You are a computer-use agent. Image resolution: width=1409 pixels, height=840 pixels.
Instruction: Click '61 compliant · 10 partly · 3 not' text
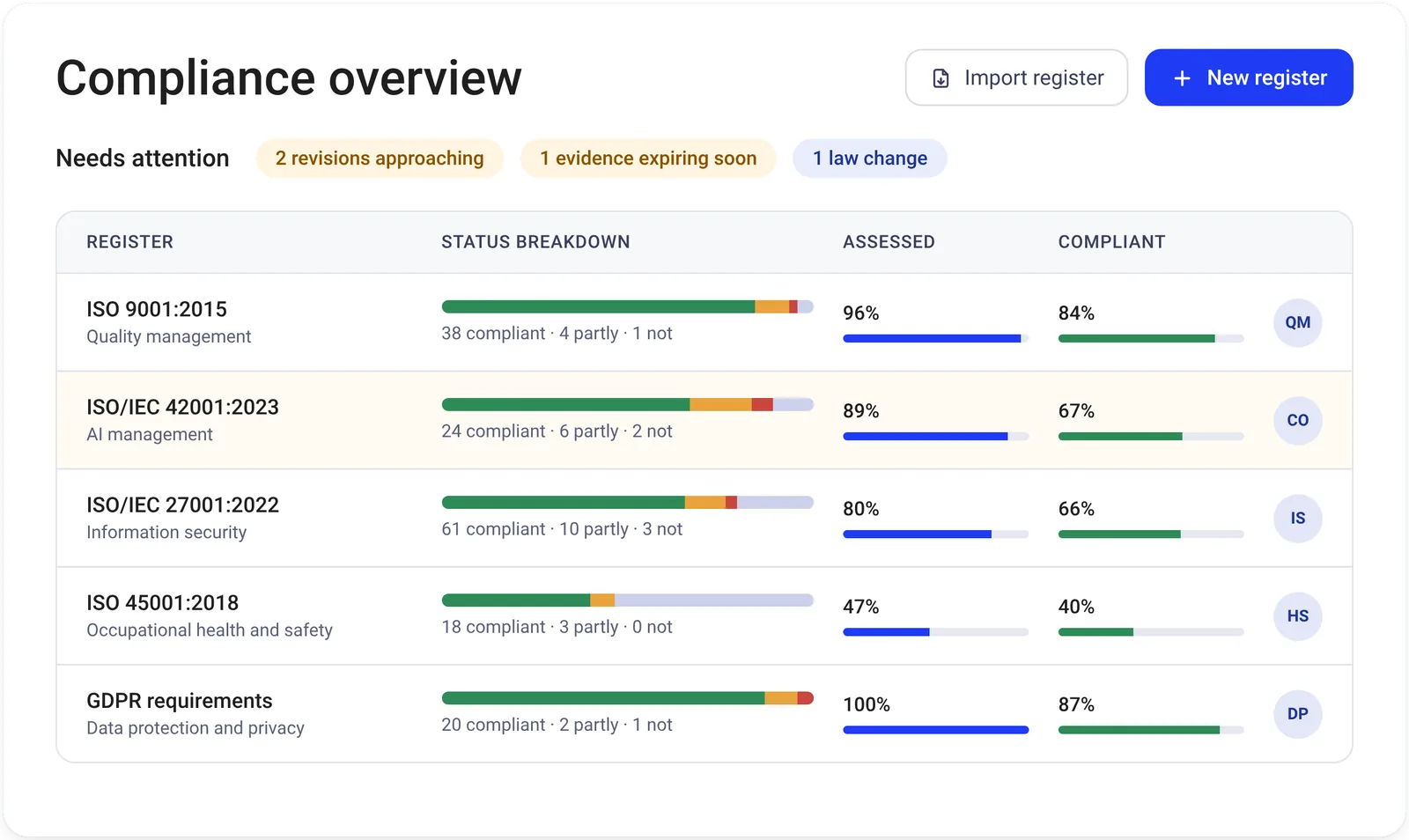pyautogui.click(x=562, y=529)
